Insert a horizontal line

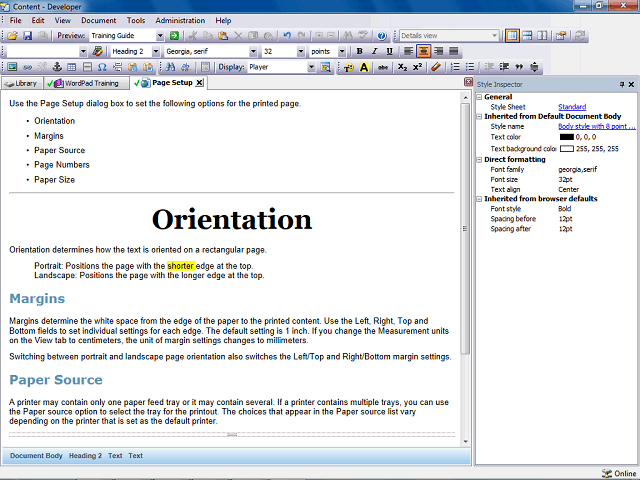[87, 67]
